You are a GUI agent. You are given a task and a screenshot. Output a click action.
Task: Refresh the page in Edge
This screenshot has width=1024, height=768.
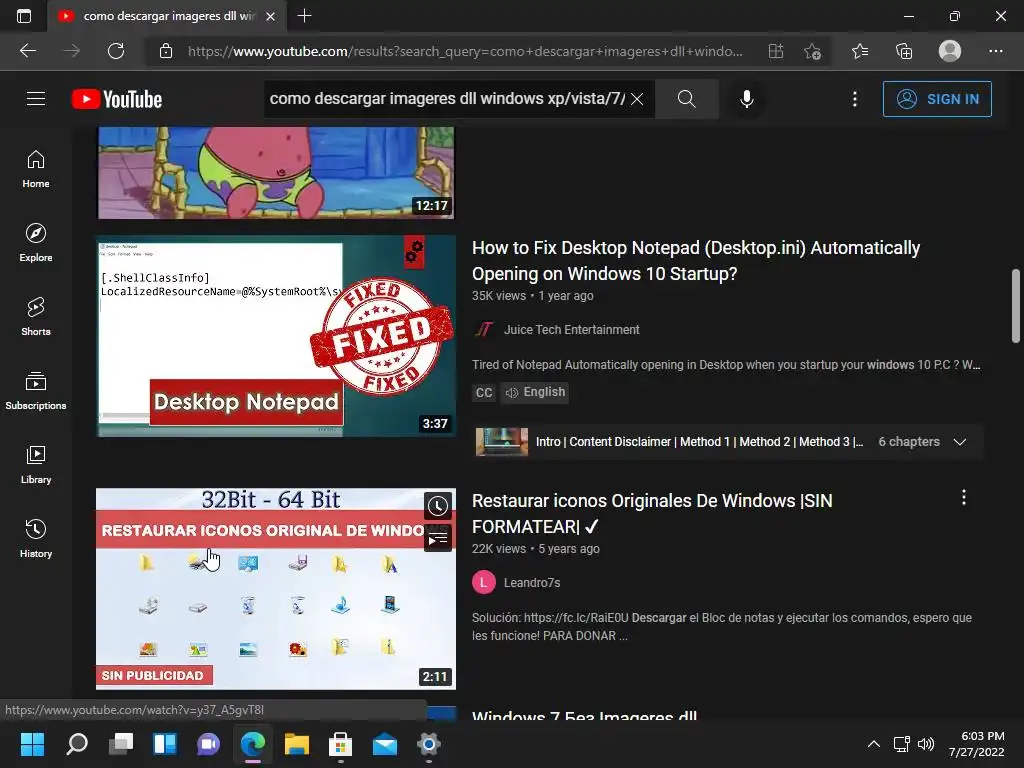116,51
